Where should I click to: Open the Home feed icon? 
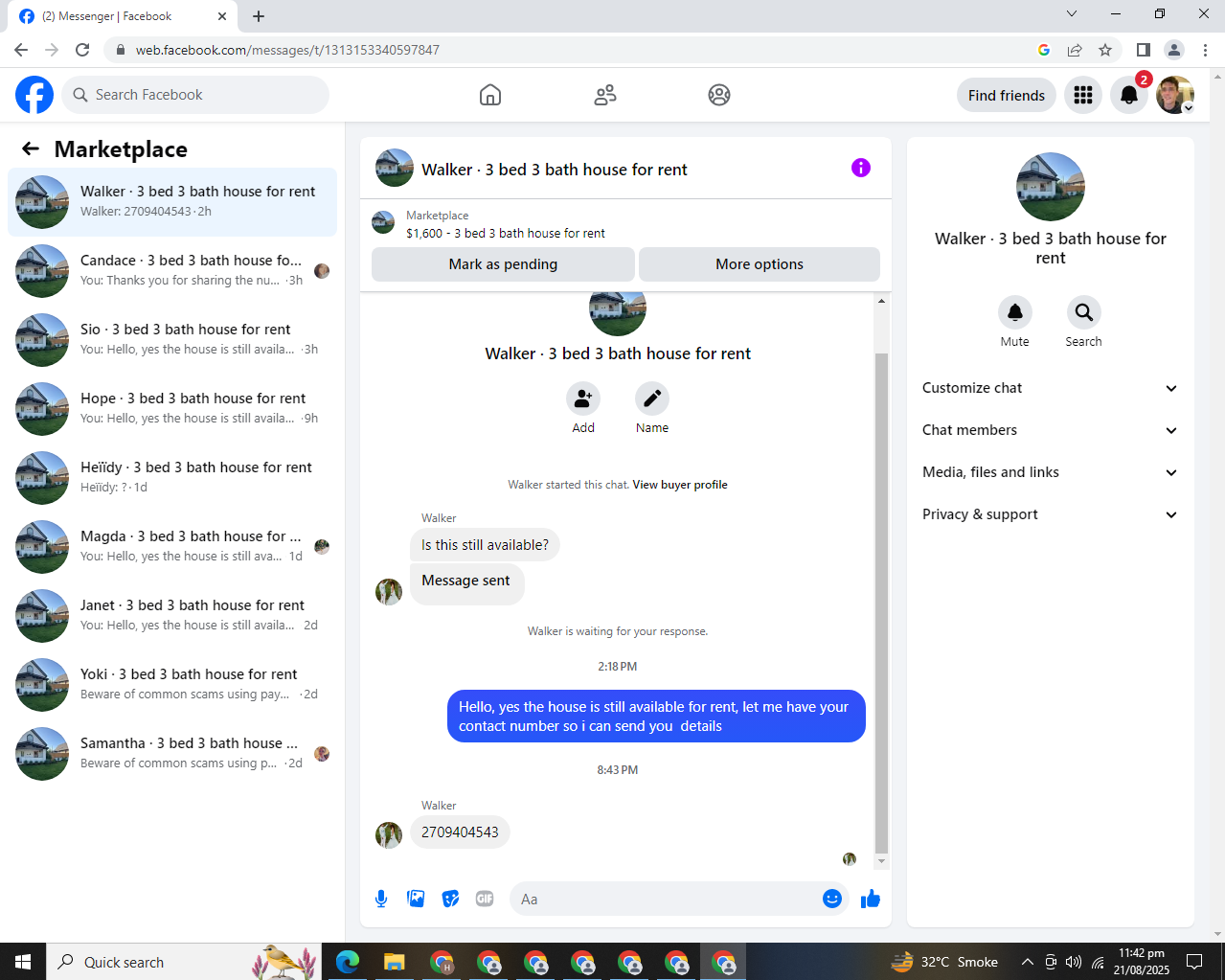click(x=490, y=95)
